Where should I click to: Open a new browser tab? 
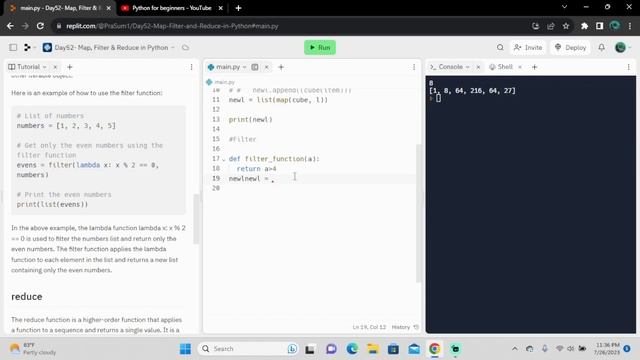[x=238, y=8]
